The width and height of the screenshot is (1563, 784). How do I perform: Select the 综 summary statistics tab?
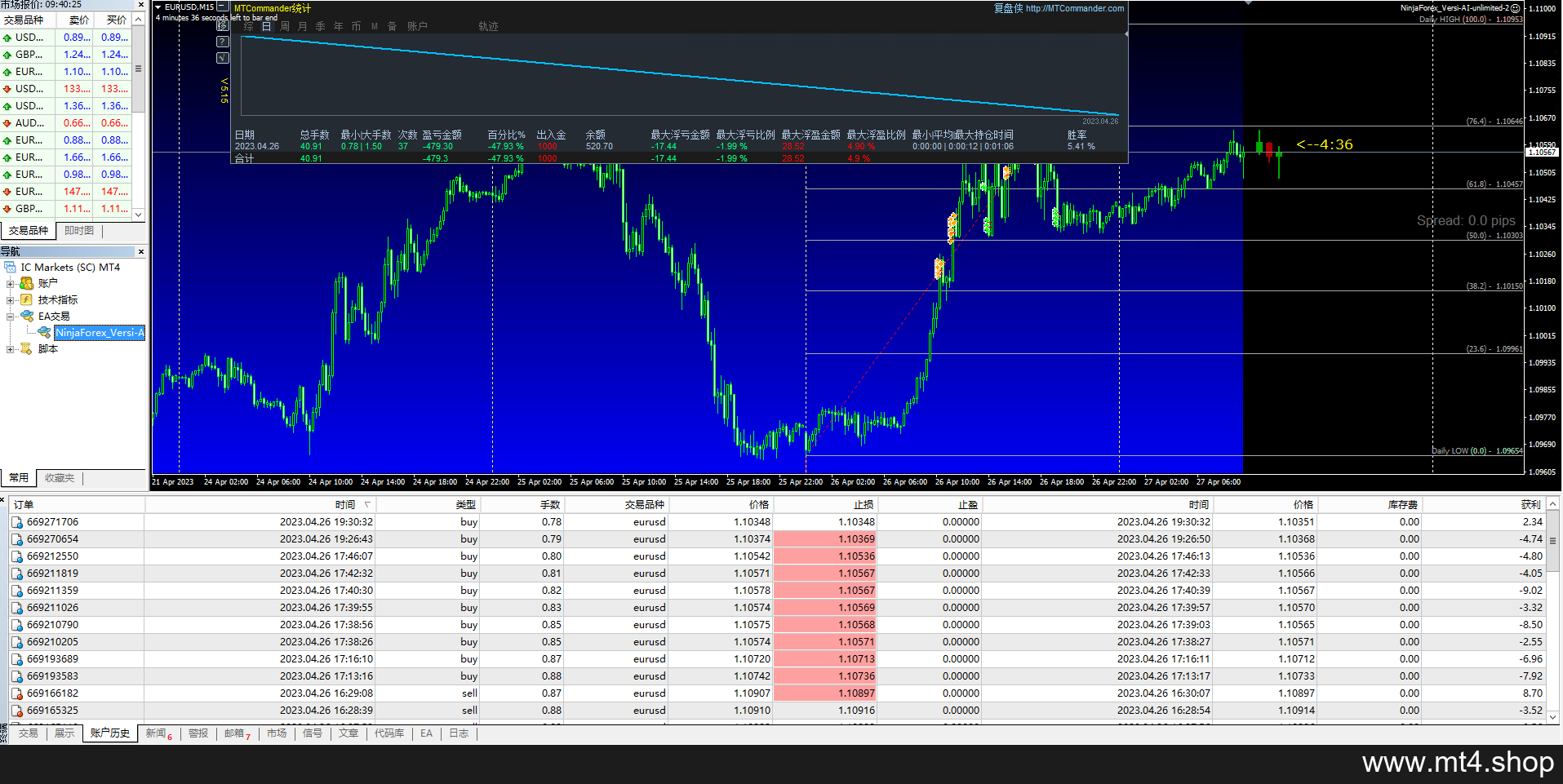(x=248, y=26)
